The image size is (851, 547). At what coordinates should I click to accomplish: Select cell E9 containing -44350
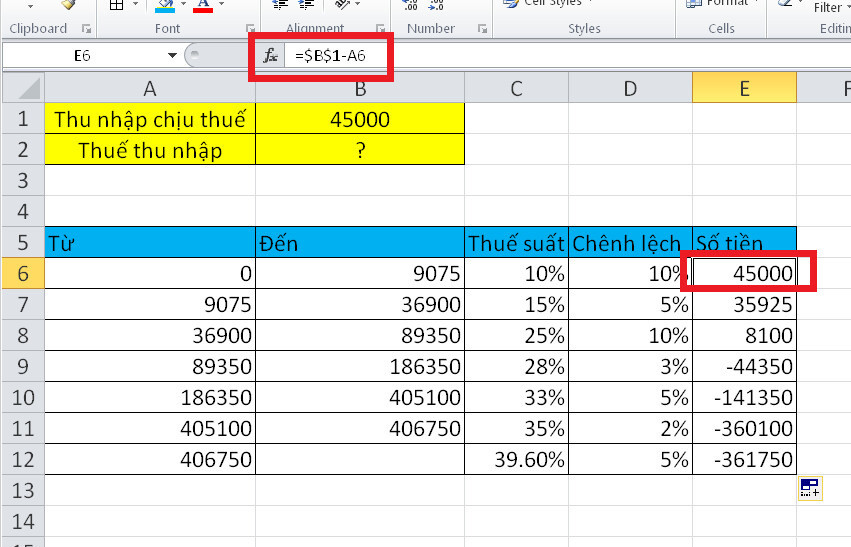[745, 366]
